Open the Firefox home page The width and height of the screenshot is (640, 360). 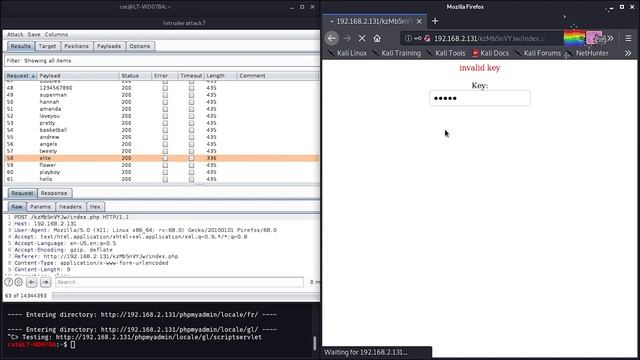377,38
